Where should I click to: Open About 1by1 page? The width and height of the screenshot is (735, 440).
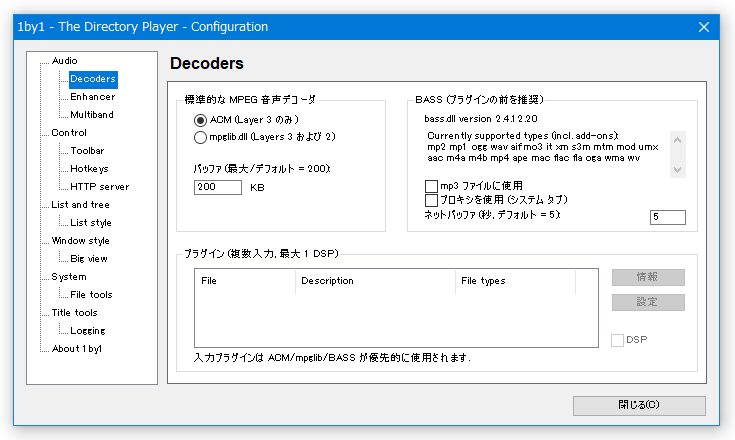(x=76, y=349)
